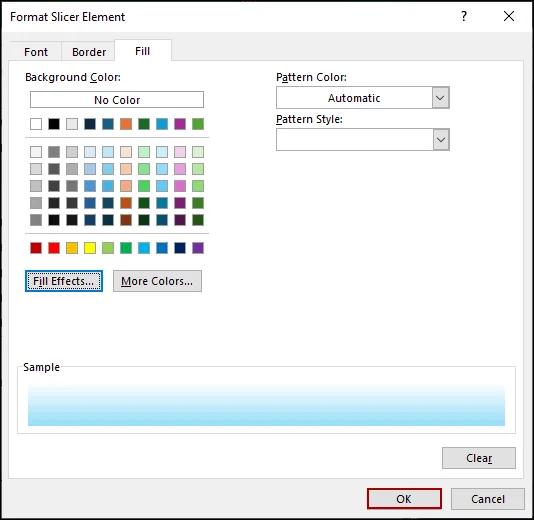Screen dimensions: 534x520
Task: Pick the light blue-green swatch ending the top theme row
Action: pyautogui.click(x=198, y=124)
